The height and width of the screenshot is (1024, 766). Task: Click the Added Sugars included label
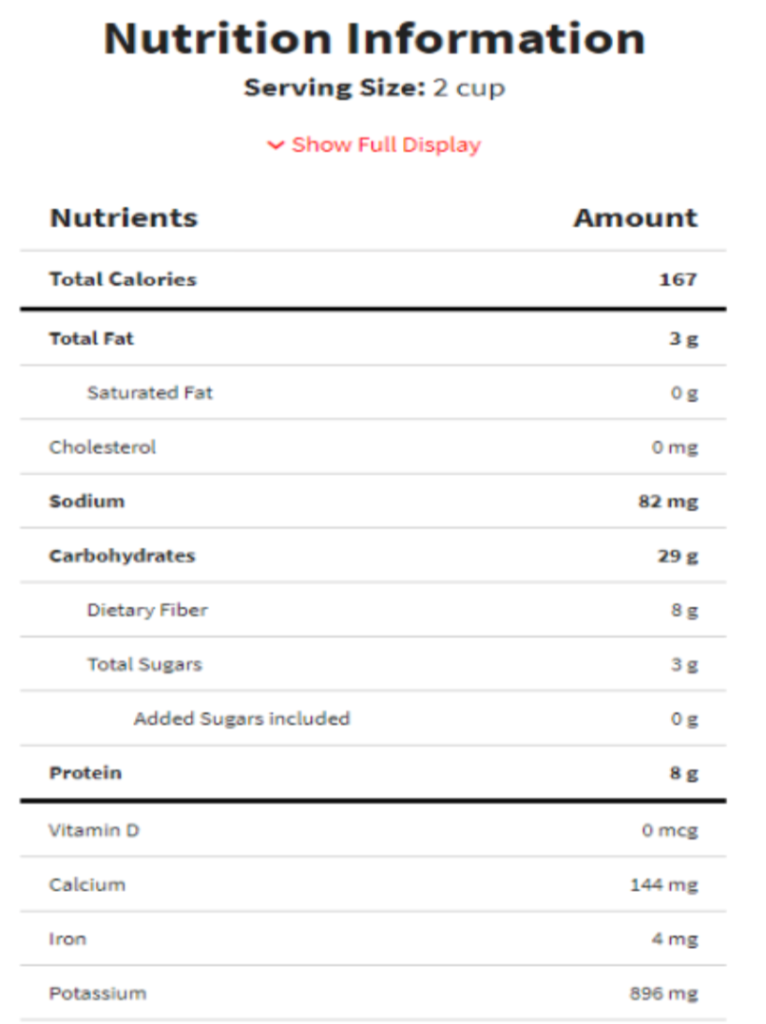pyautogui.click(x=242, y=718)
